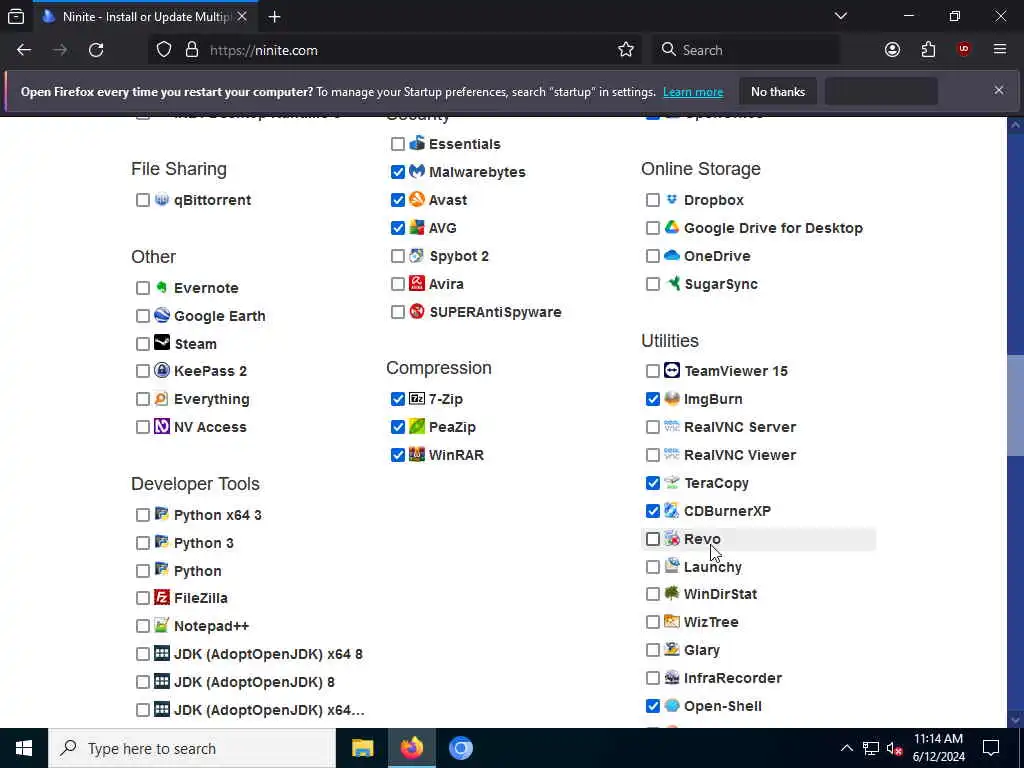The height and width of the screenshot is (768, 1024).
Task: Check the RealVNC Server checkbox
Action: (652, 427)
